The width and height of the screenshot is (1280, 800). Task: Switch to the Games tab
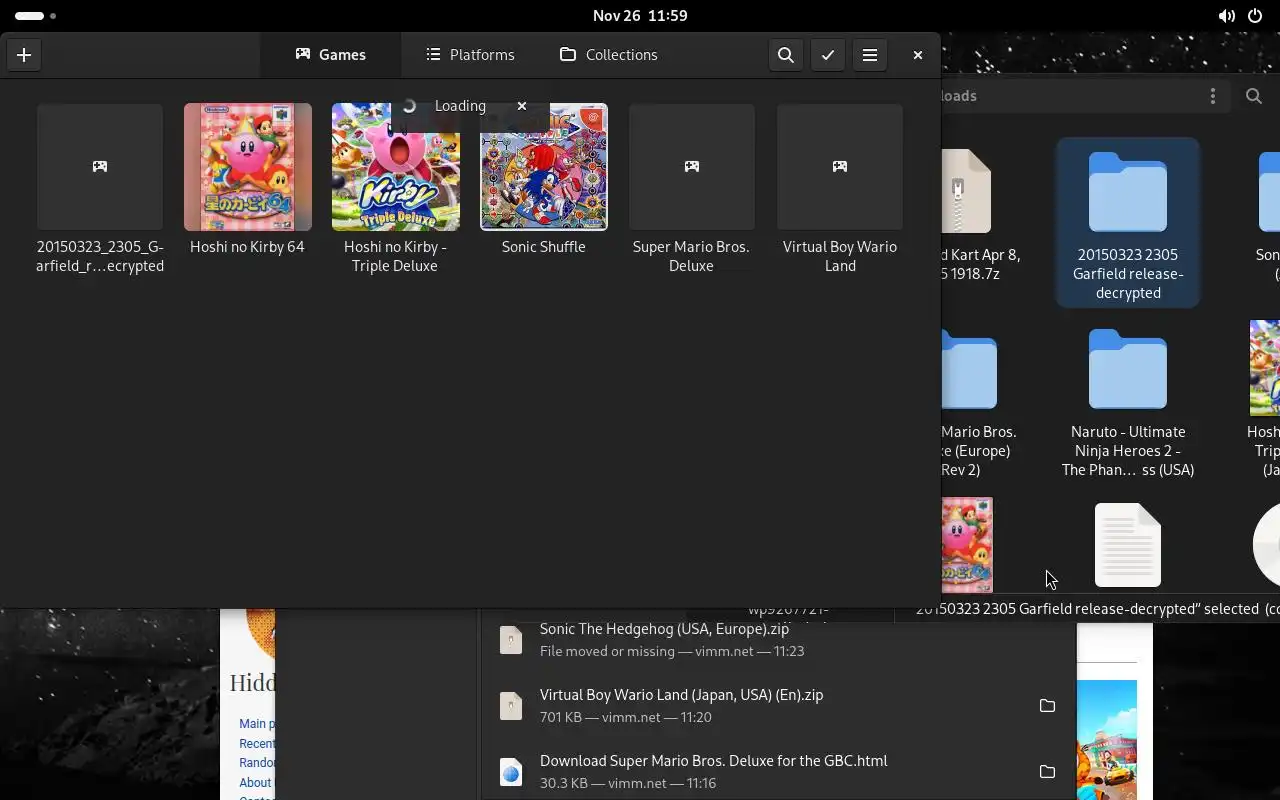click(x=330, y=55)
